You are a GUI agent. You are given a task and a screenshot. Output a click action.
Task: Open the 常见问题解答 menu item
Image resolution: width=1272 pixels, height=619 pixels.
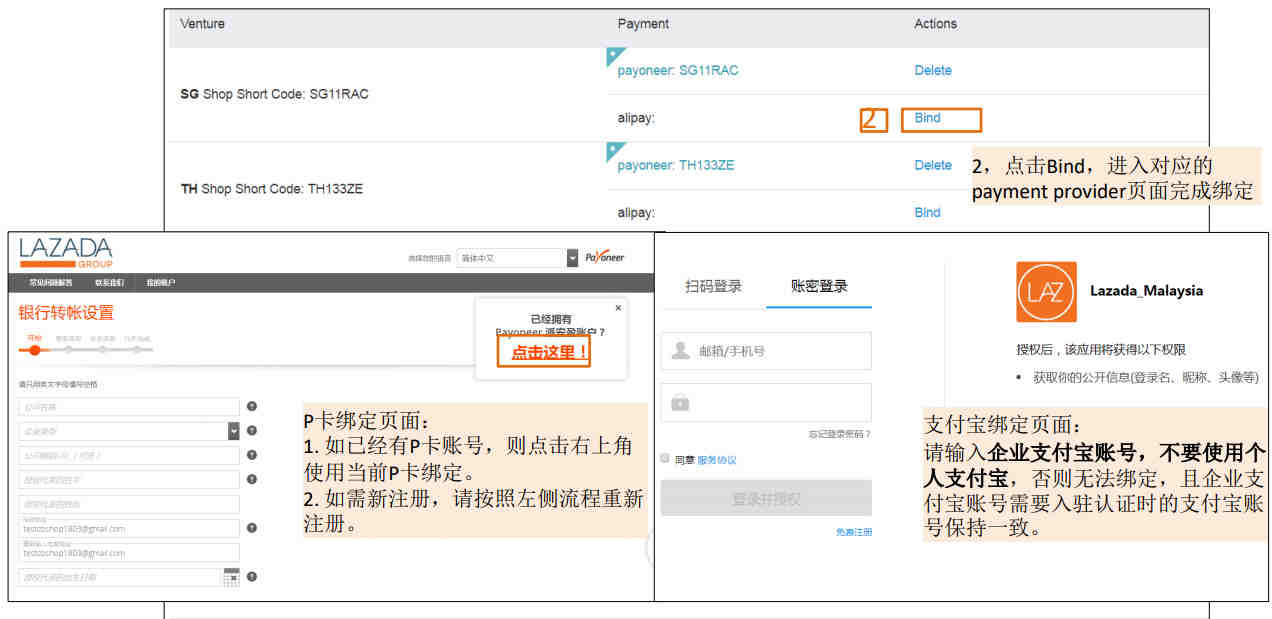click(50, 283)
